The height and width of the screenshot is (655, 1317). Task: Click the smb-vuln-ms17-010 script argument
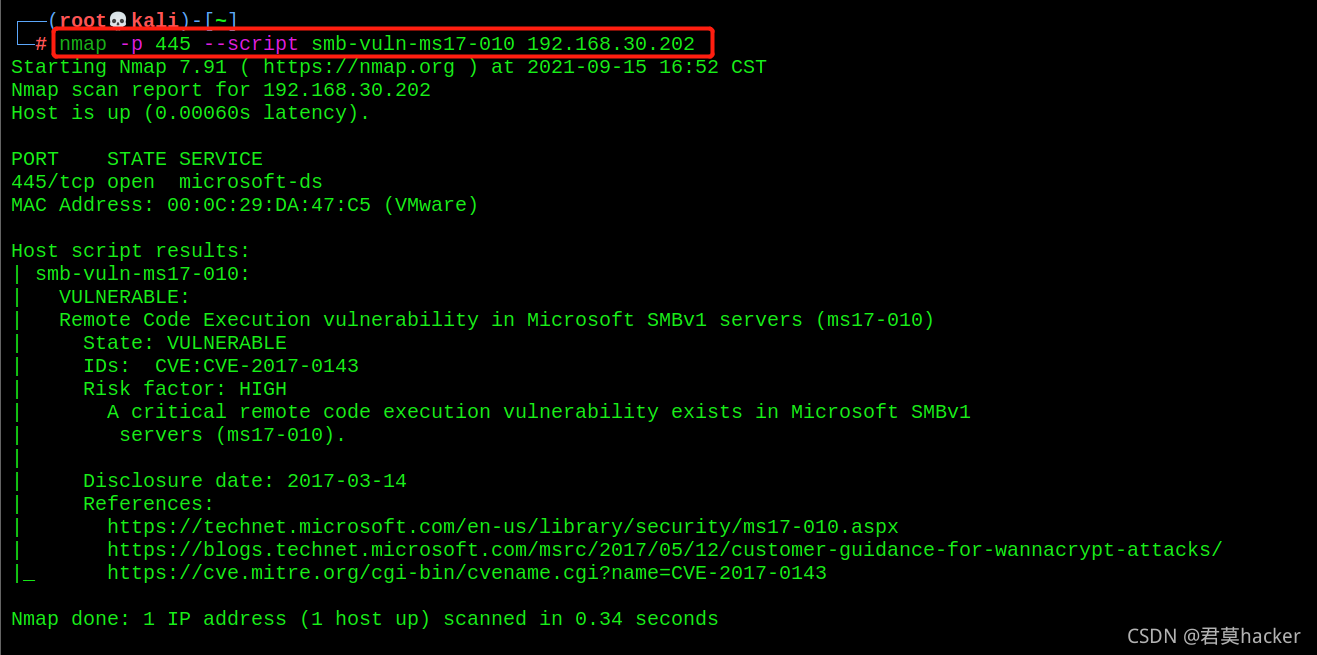click(413, 44)
